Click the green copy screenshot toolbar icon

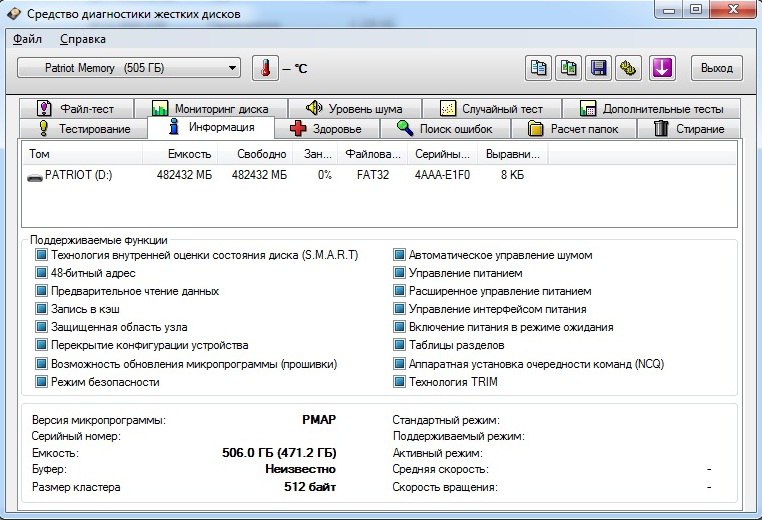pyautogui.click(x=569, y=68)
